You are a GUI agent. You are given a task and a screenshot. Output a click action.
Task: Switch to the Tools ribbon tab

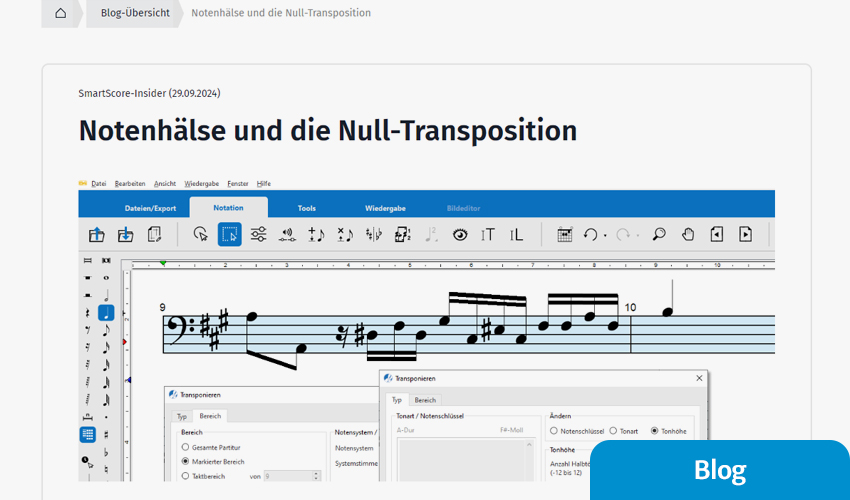(306, 208)
